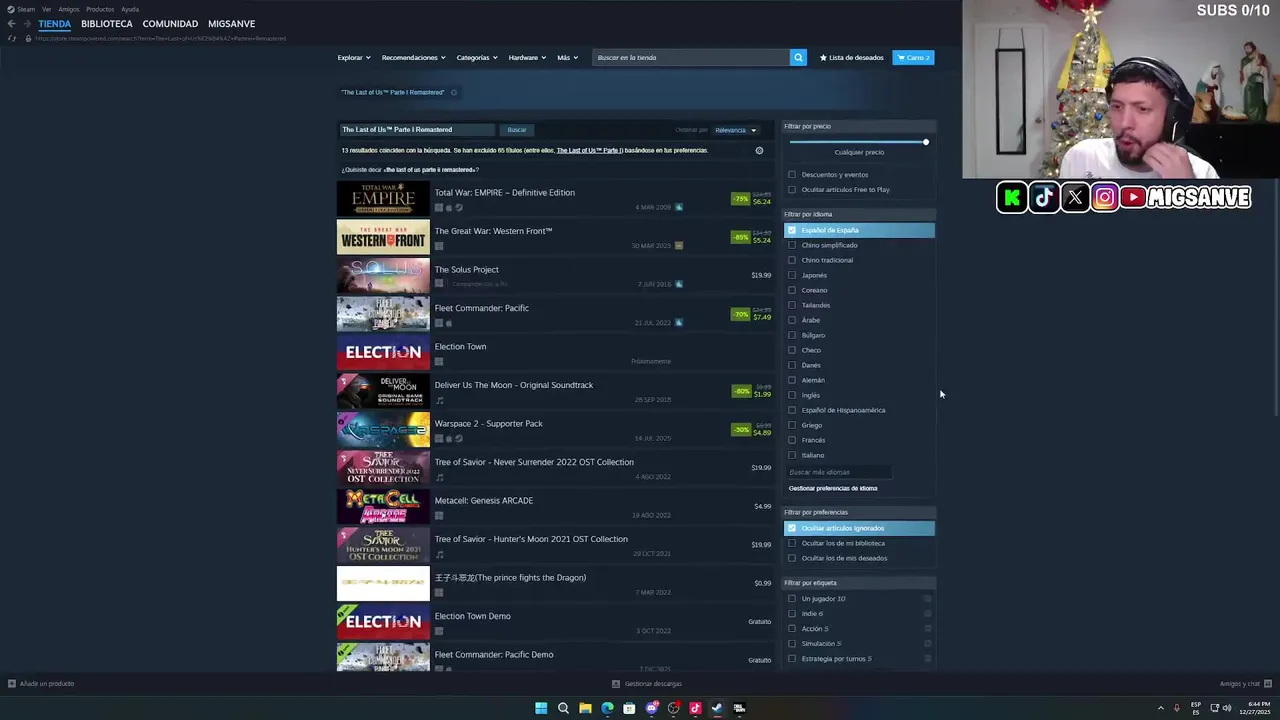The image size is (1280, 720).
Task: Switch to the COMUNIDAD tab
Action: click(170, 24)
